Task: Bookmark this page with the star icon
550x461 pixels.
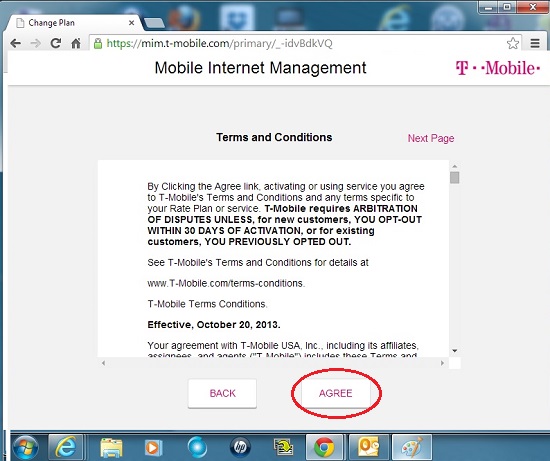Action: pyautogui.click(x=512, y=44)
